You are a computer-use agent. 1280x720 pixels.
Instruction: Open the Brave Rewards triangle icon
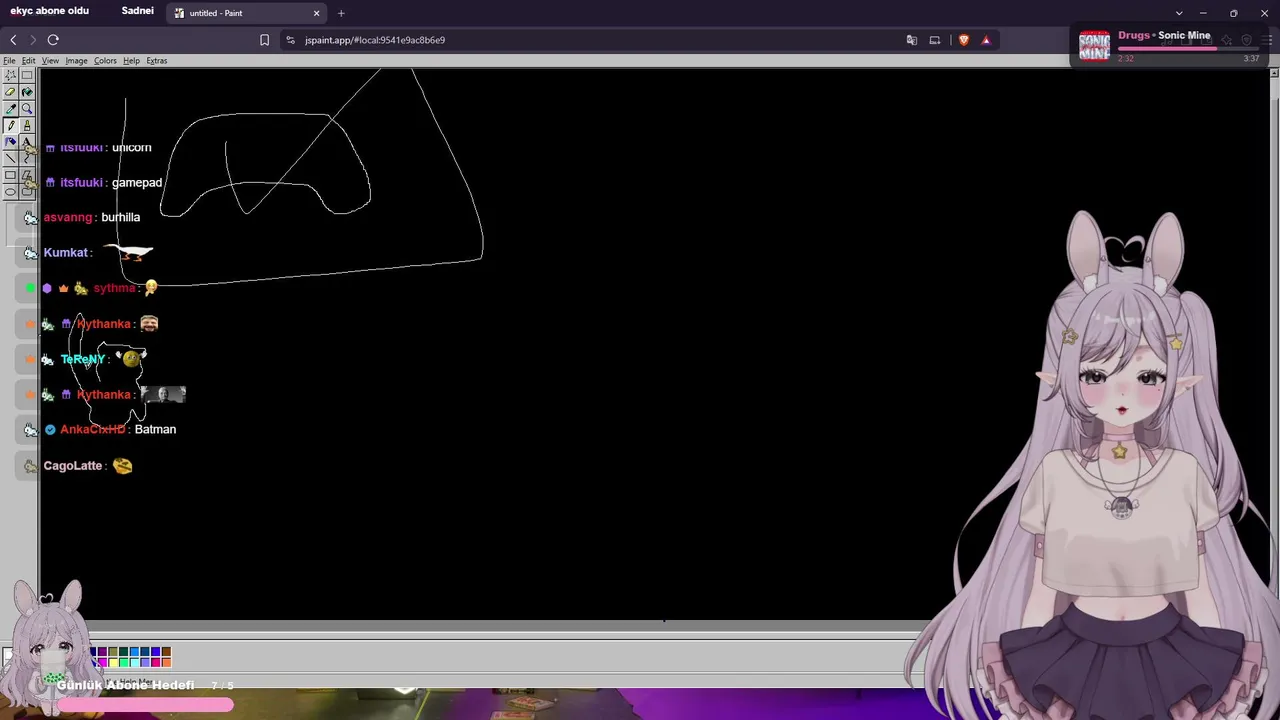coord(986,40)
